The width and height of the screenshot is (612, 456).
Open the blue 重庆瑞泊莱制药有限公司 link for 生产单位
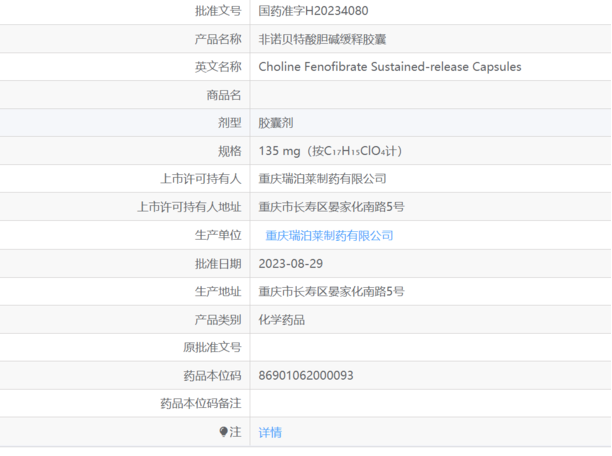click(329, 236)
